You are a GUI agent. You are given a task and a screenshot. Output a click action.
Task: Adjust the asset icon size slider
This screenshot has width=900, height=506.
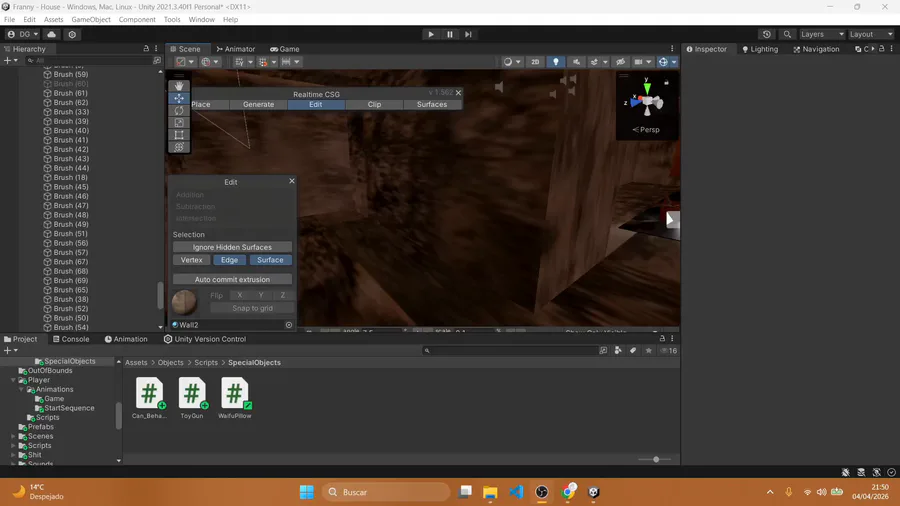pos(656,460)
